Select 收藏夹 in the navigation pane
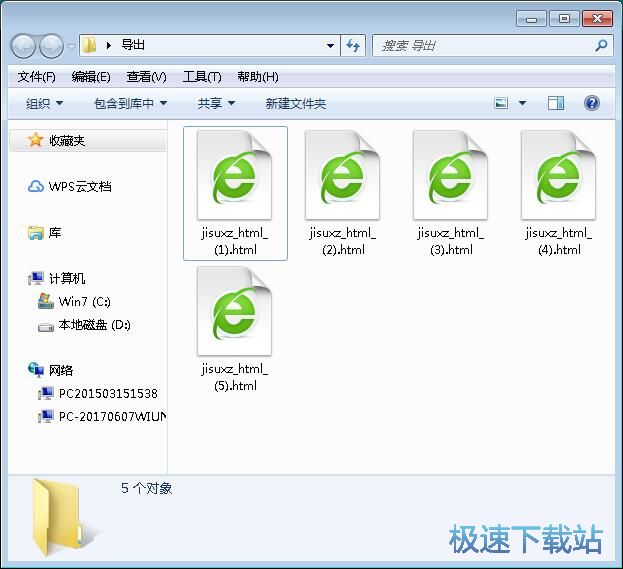The image size is (623, 569). point(88,140)
